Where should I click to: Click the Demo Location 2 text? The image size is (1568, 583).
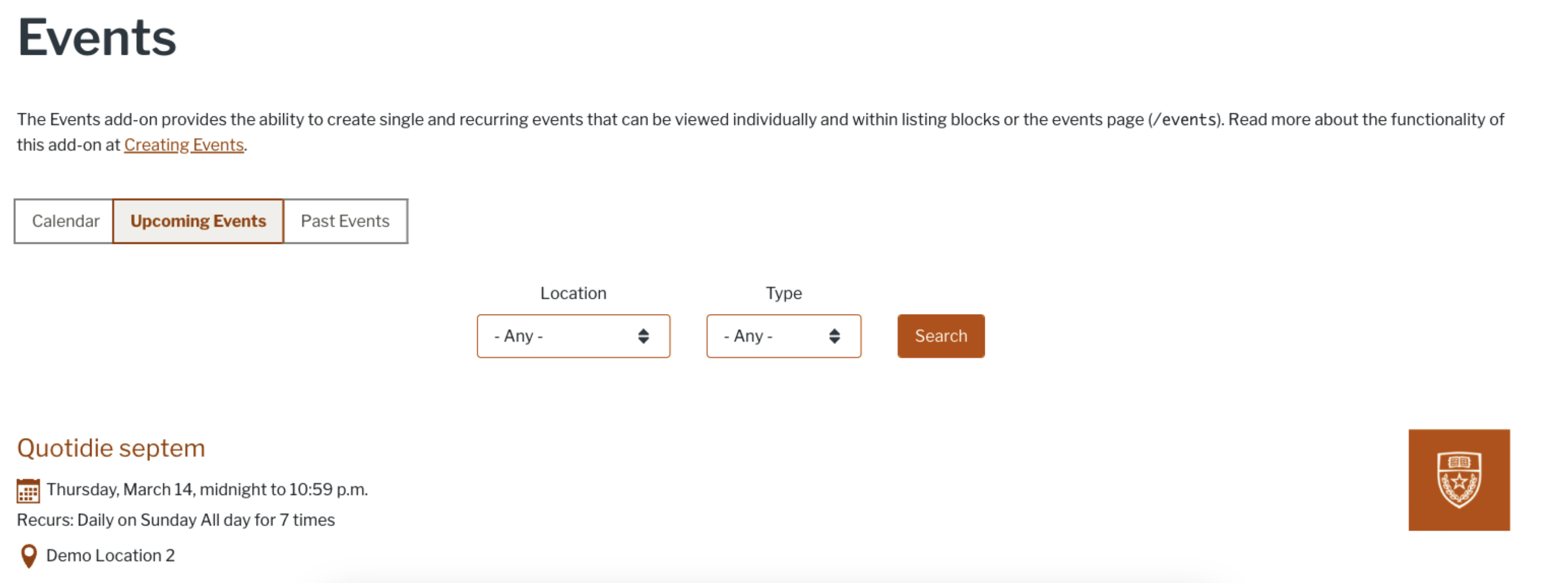[110, 555]
